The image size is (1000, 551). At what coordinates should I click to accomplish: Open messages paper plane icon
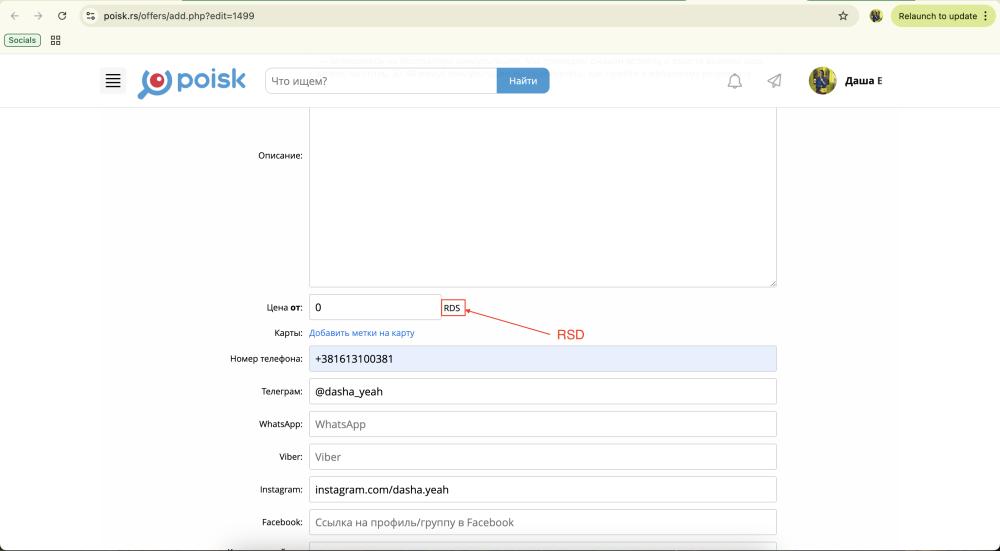point(774,81)
